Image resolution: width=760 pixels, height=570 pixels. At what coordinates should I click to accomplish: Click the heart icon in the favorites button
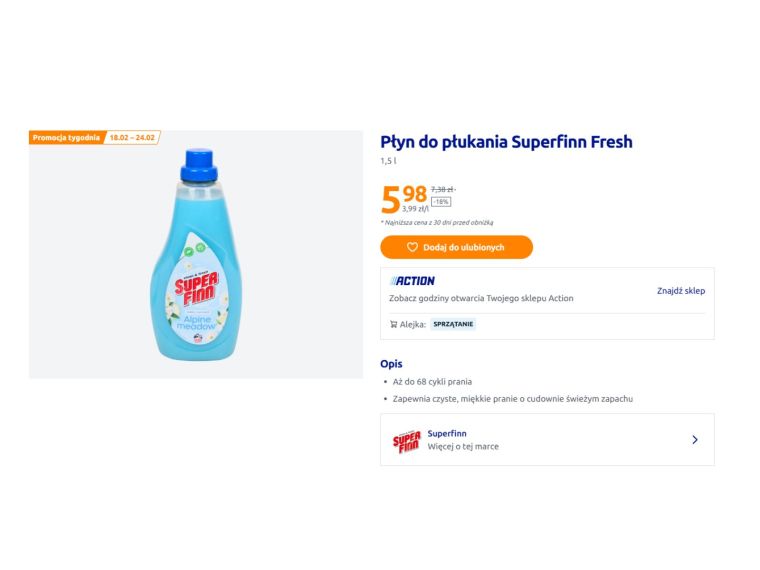click(412, 247)
